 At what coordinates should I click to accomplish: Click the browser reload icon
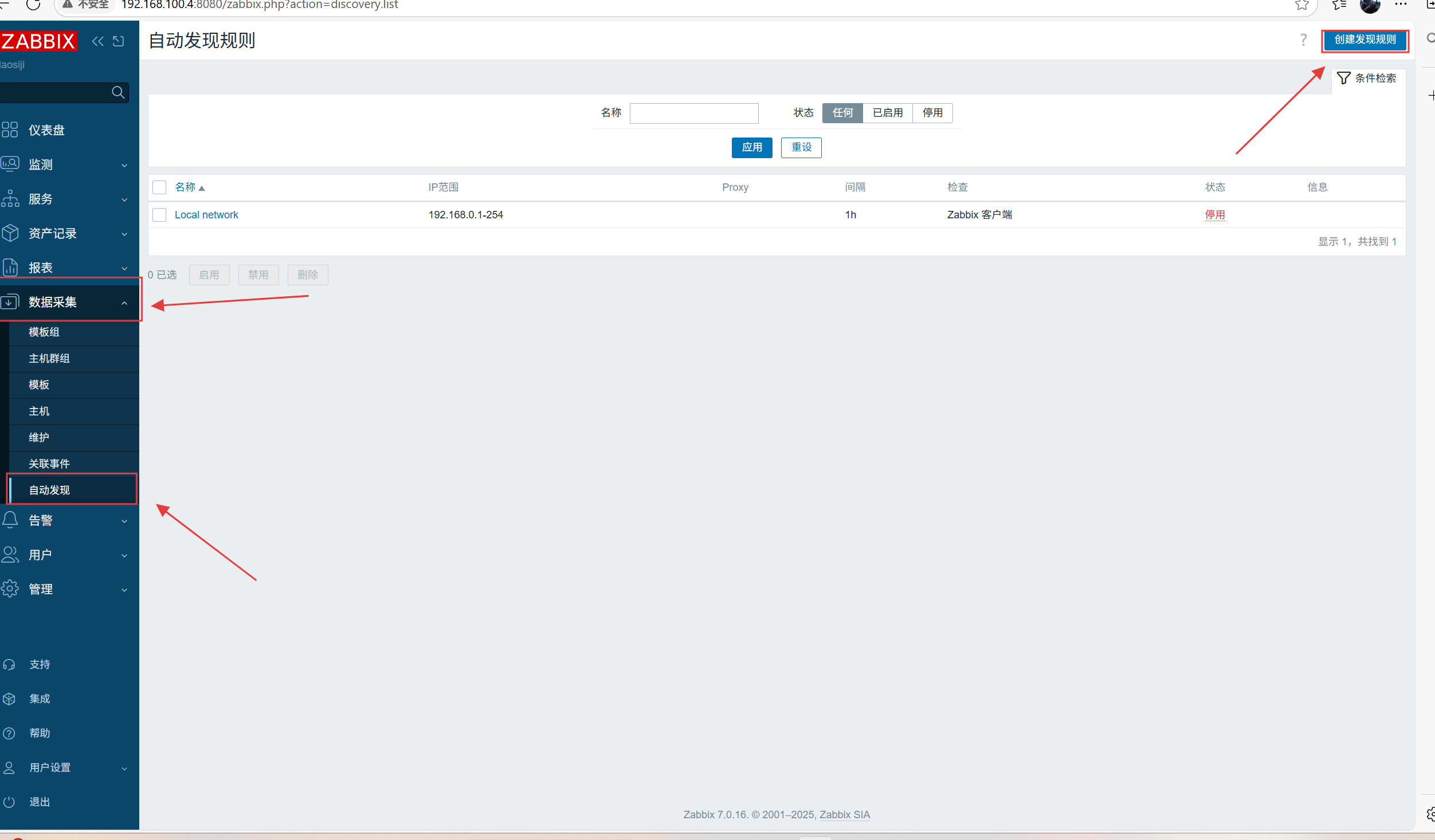(x=33, y=5)
